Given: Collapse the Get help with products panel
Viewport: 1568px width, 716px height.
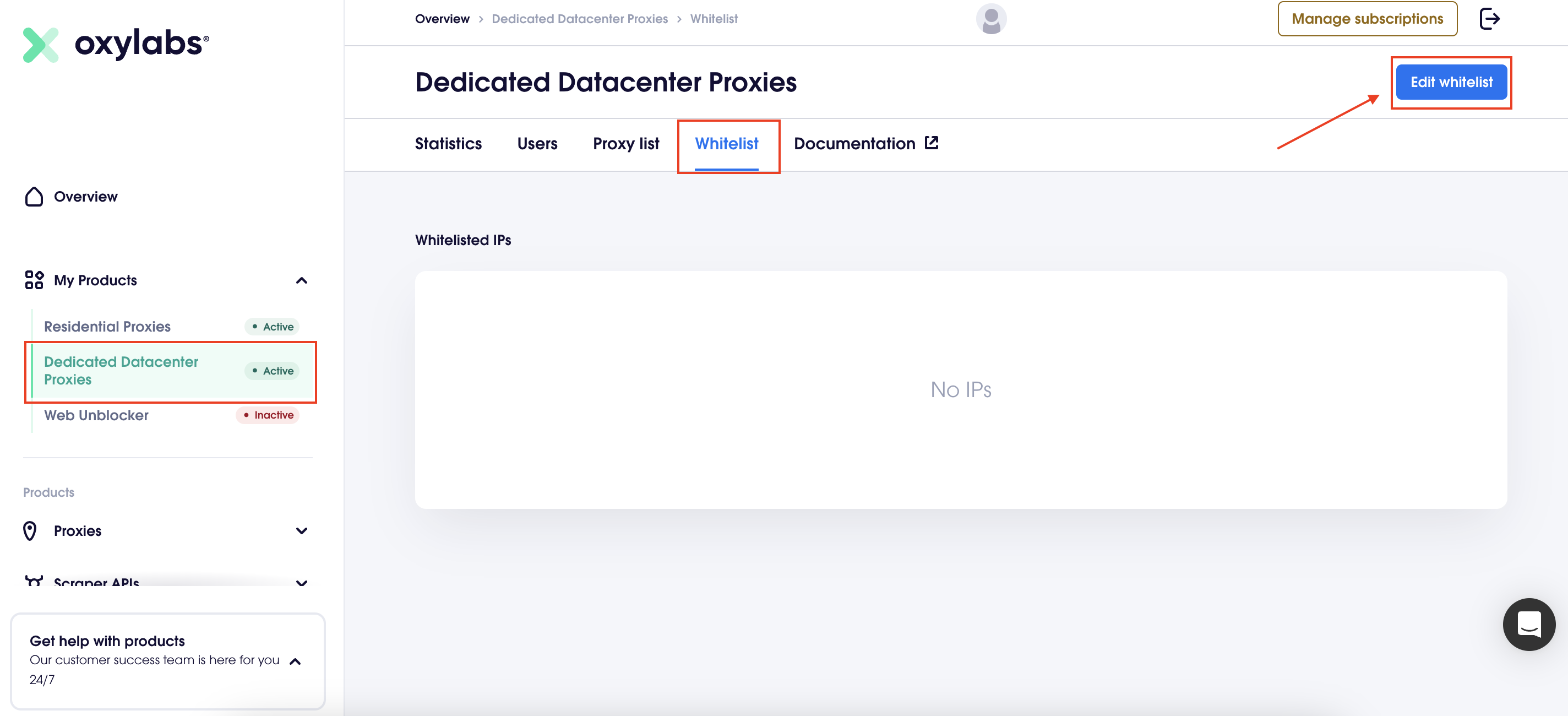Looking at the screenshot, I should (x=295, y=661).
